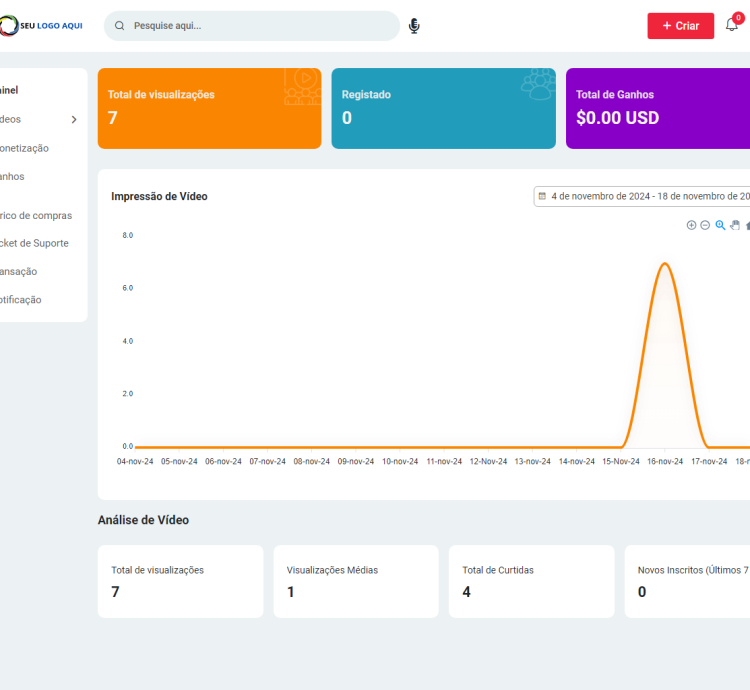The image size is (750, 690).
Task: Open Histórico de compras sidebar item
Action: pos(36,215)
